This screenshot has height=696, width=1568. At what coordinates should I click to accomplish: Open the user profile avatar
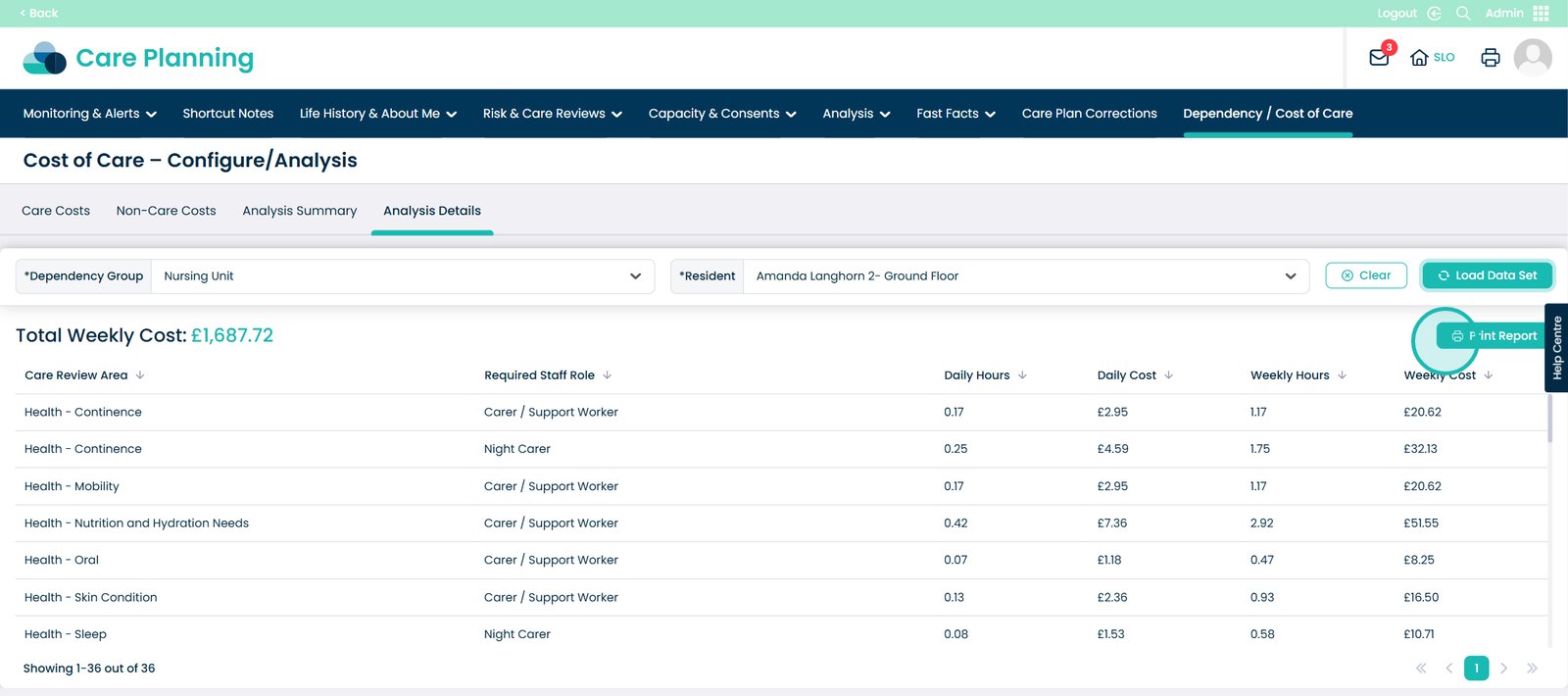click(1532, 58)
